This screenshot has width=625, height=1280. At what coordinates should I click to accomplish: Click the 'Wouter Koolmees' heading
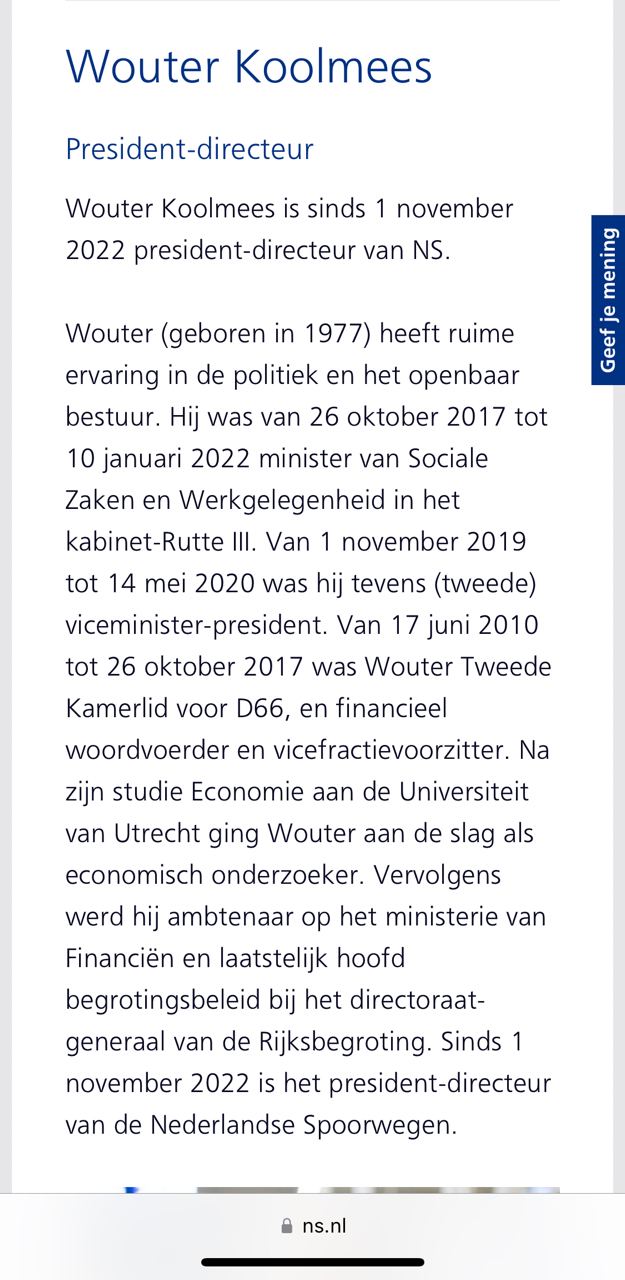click(x=249, y=66)
